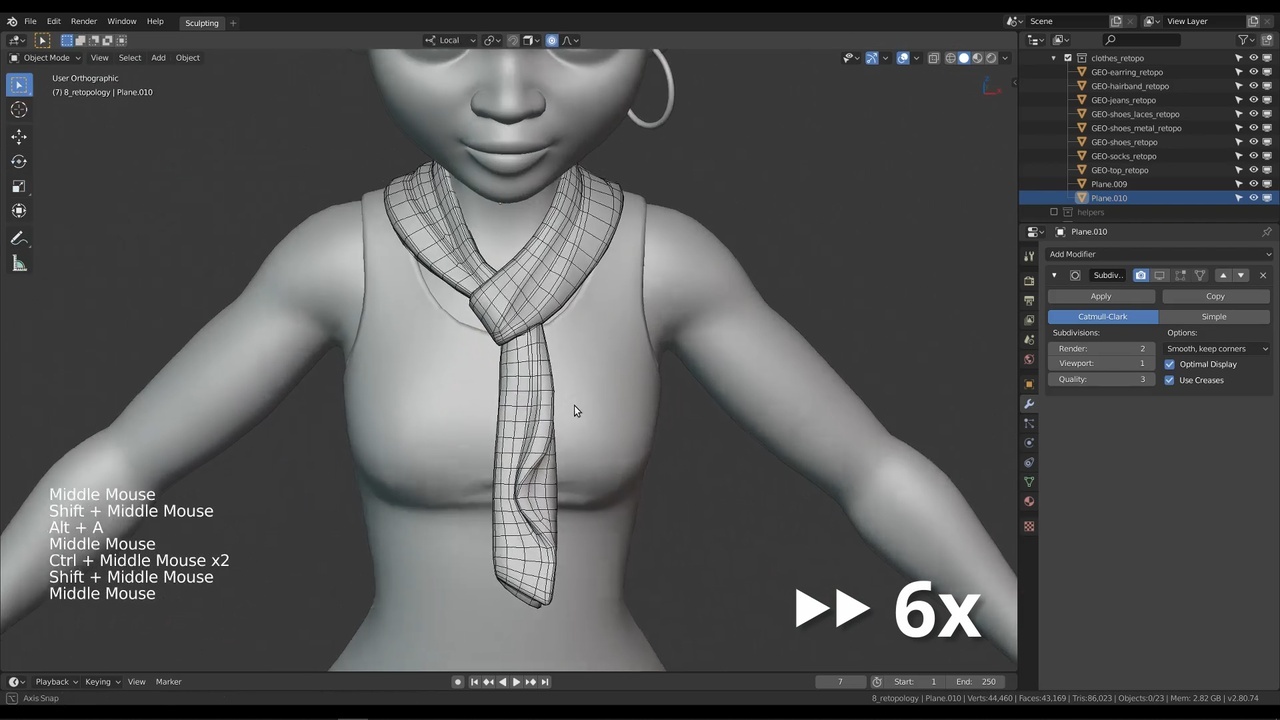Adjust the Viewport subdivisions field

click(1101, 363)
